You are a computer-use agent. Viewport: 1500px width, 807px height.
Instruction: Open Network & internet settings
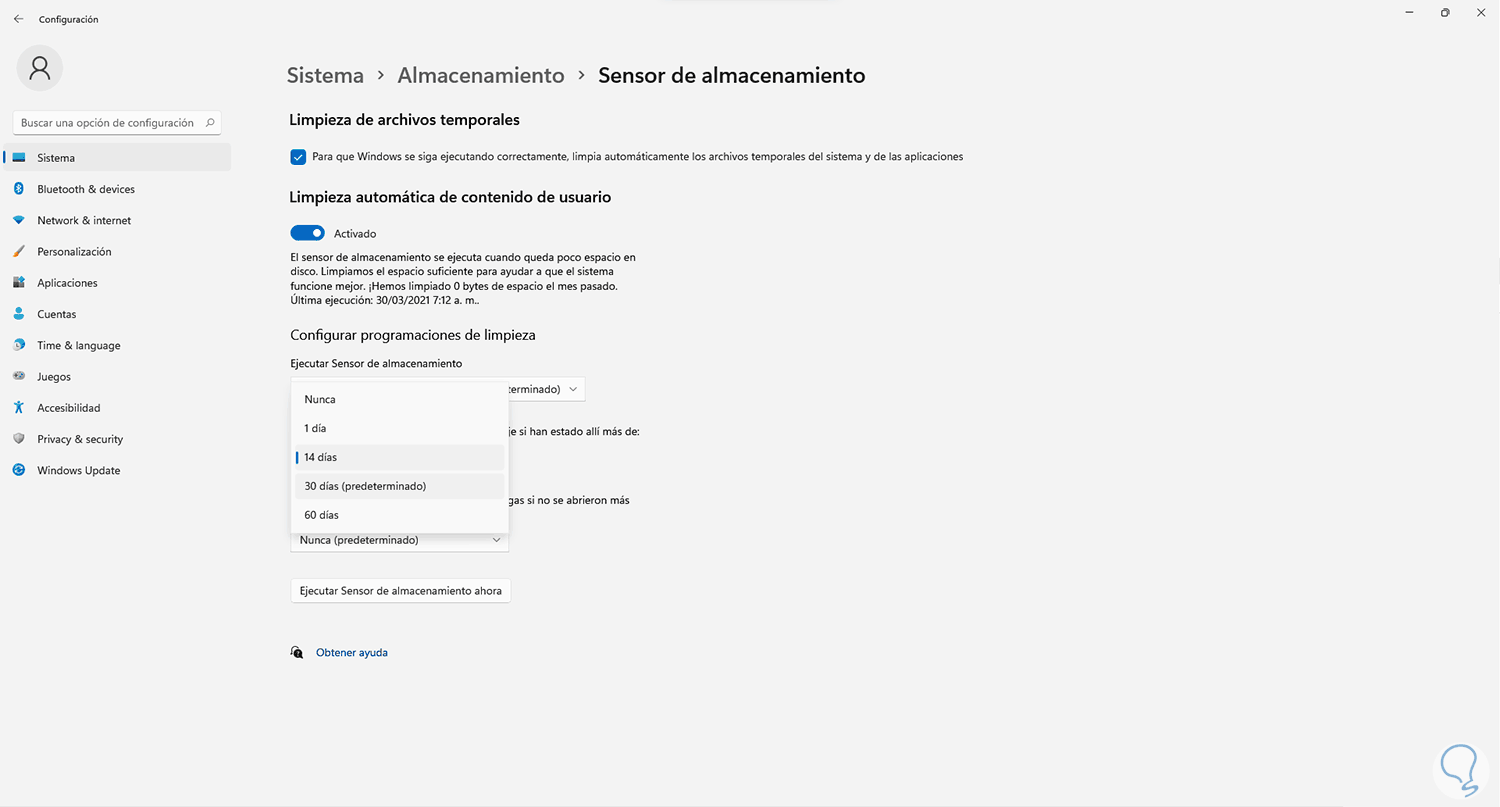(x=84, y=220)
